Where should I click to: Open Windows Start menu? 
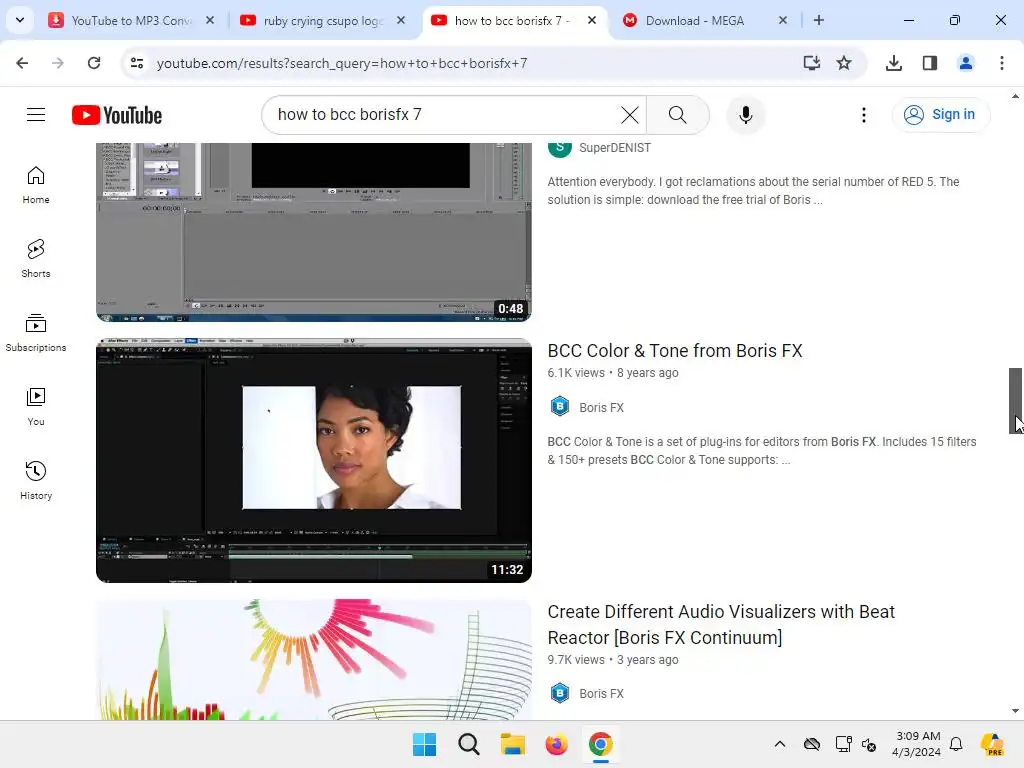point(424,744)
